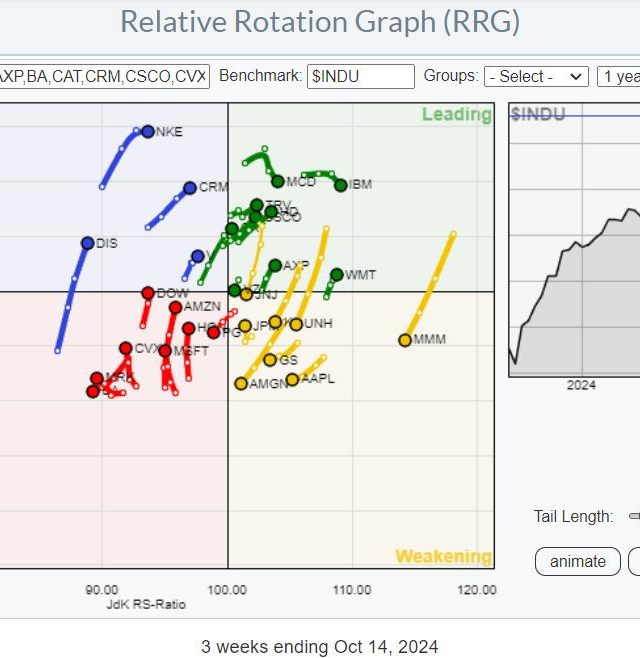Open the Groups select dropdown
The width and height of the screenshot is (640, 658).
[536, 76]
